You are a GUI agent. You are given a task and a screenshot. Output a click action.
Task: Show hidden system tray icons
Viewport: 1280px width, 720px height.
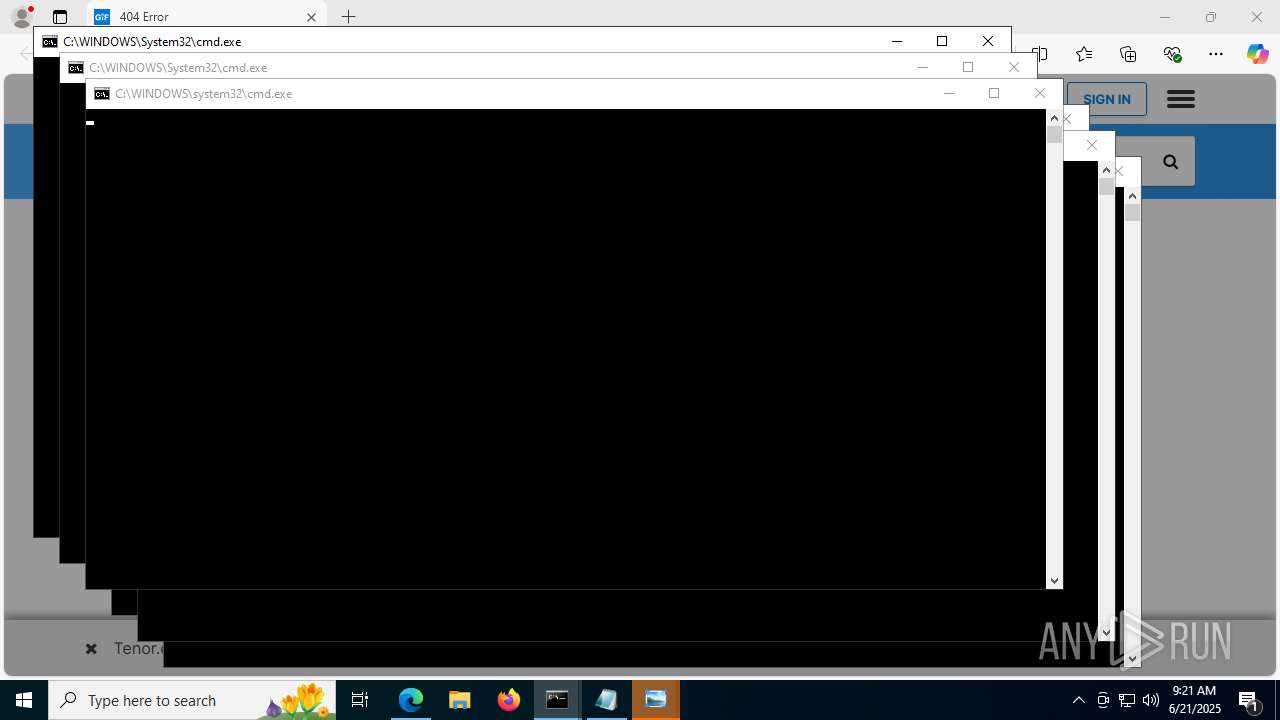point(1079,700)
